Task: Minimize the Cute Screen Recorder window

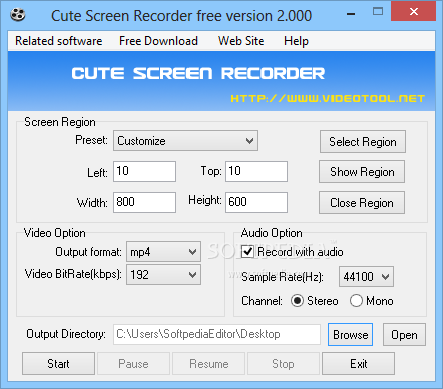Action: [x=351, y=14]
